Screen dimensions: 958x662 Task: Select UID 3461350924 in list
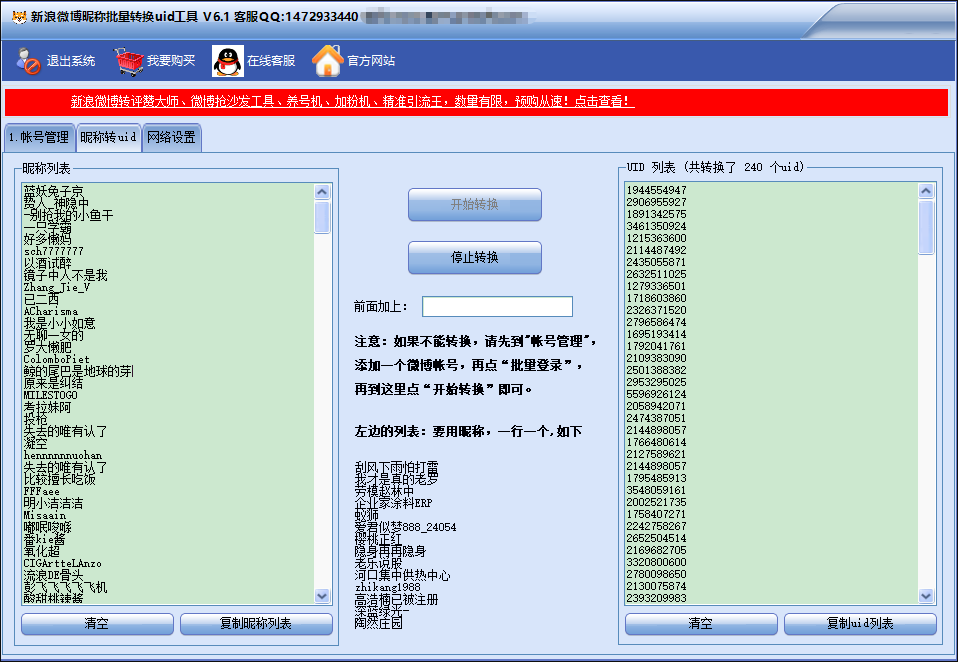pyautogui.click(x=657, y=227)
